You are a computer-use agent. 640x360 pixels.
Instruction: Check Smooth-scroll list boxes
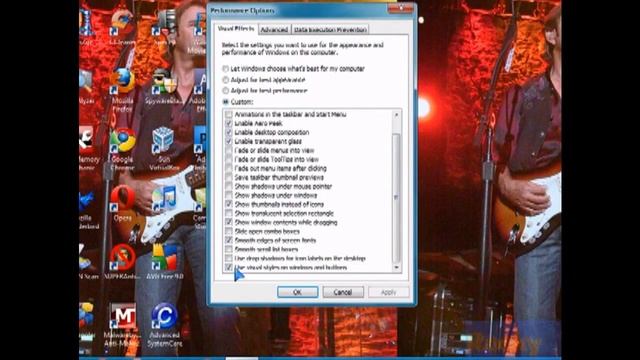229,249
